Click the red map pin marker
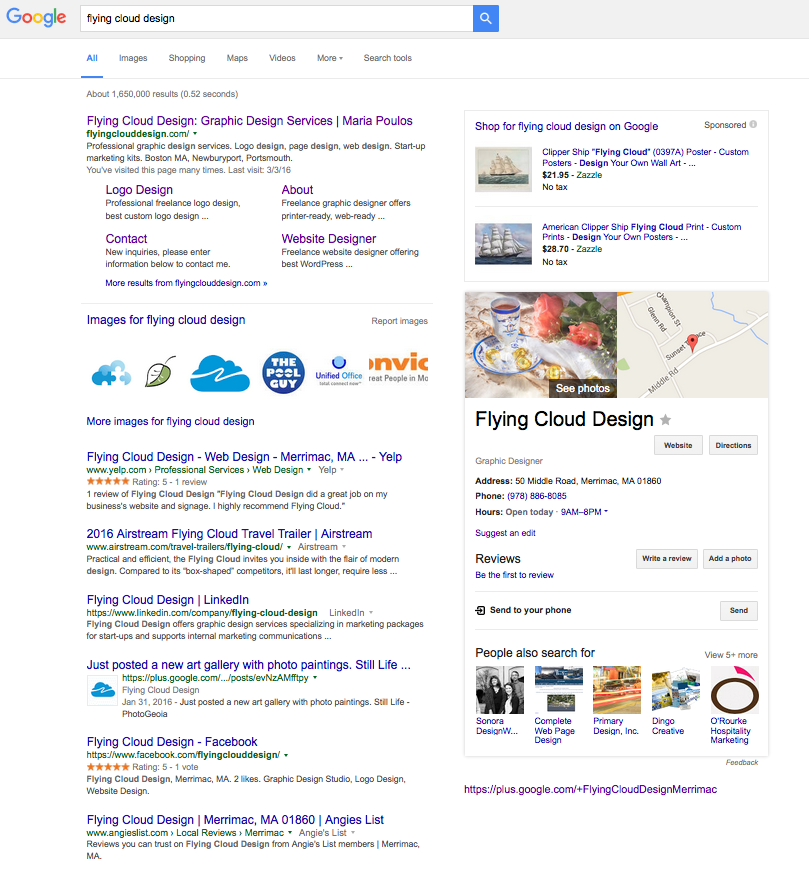Viewport: 809px width, 872px height. (x=692, y=342)
